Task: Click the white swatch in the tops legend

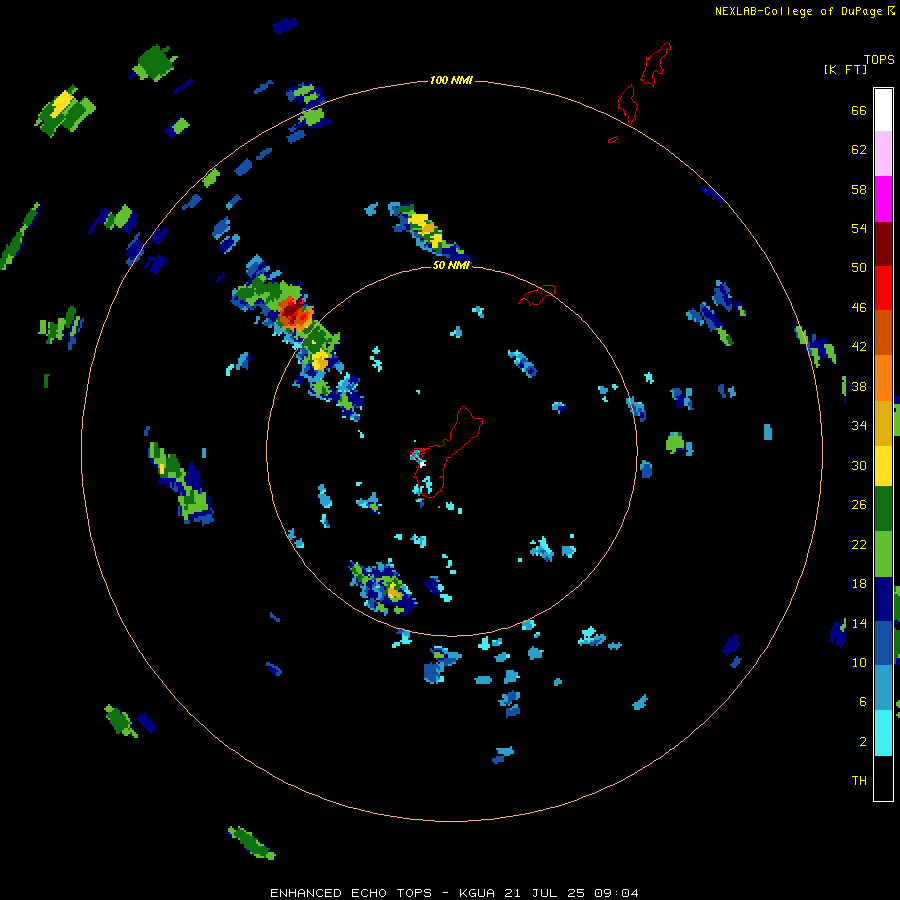Action: (883, 110)
